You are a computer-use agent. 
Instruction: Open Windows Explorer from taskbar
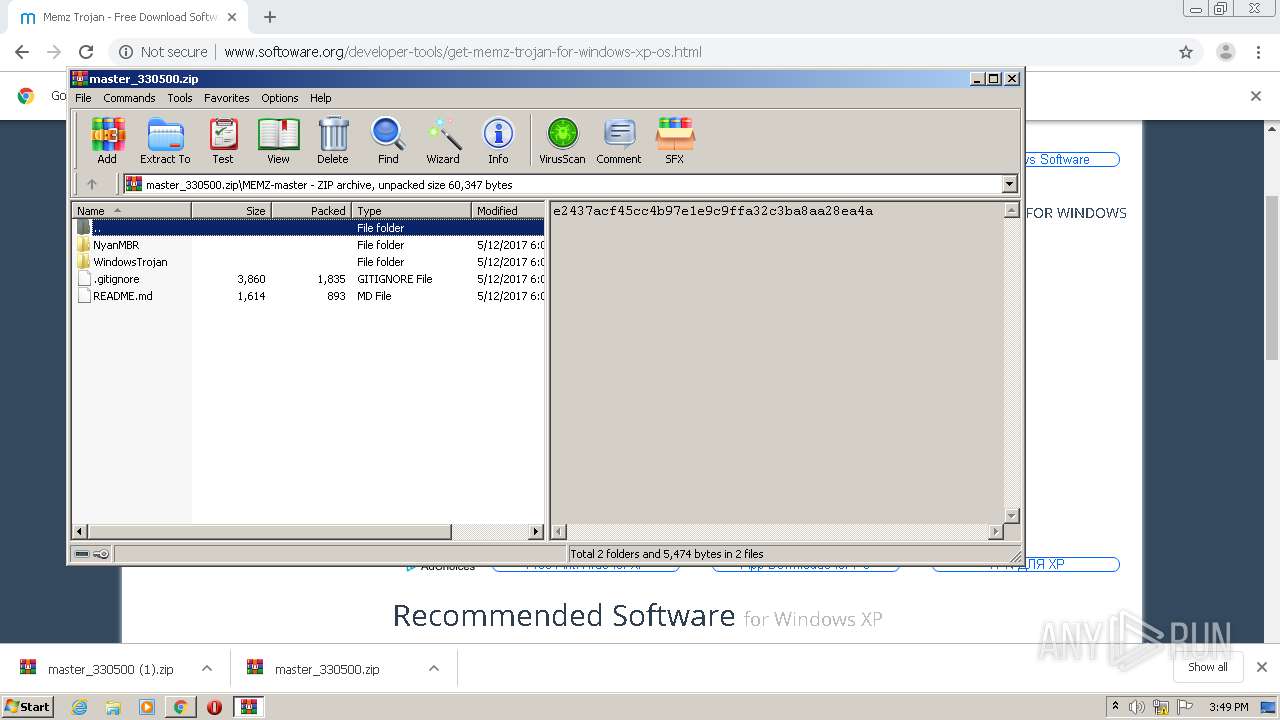coord(113,707)
